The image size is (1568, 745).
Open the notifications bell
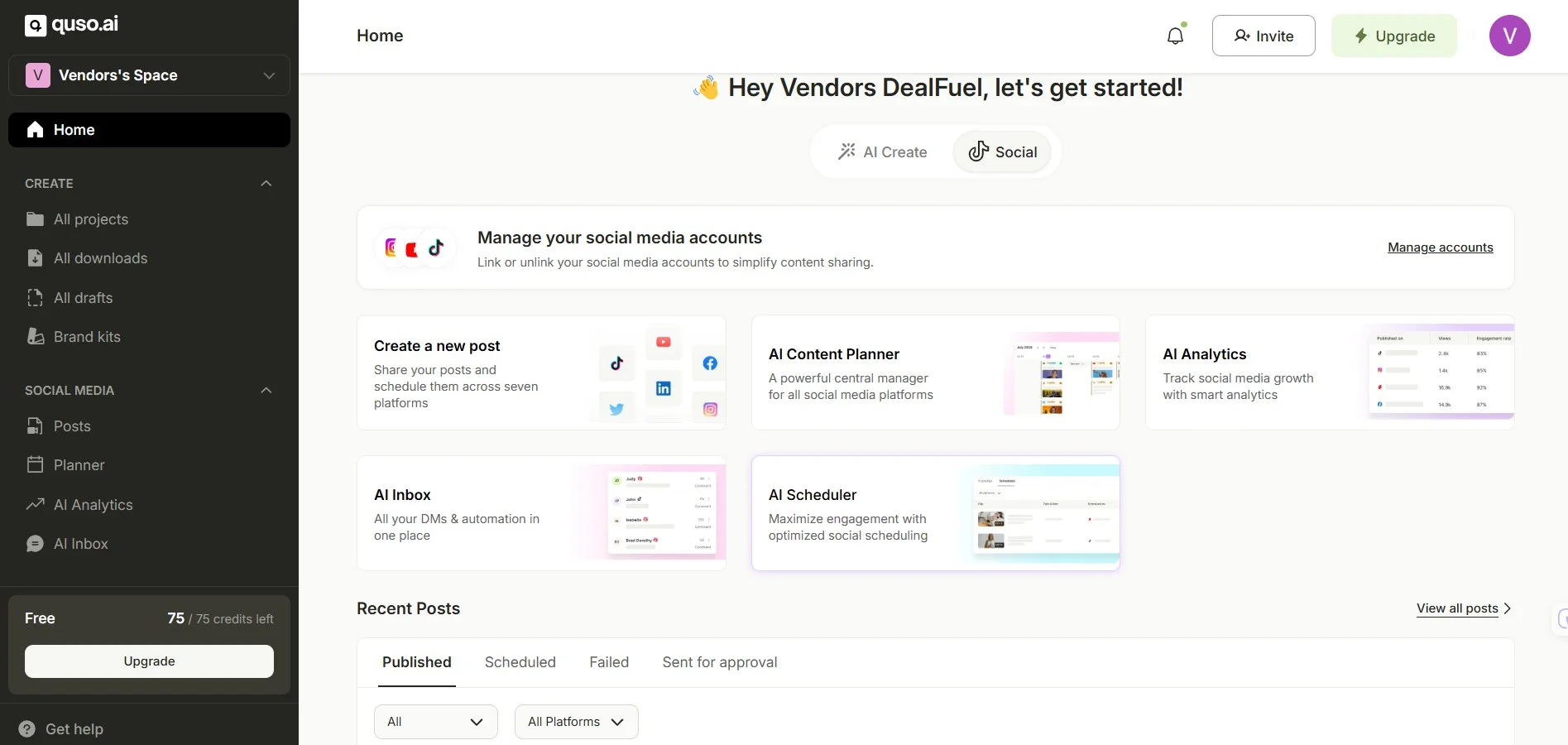(x=1175, y=35)
